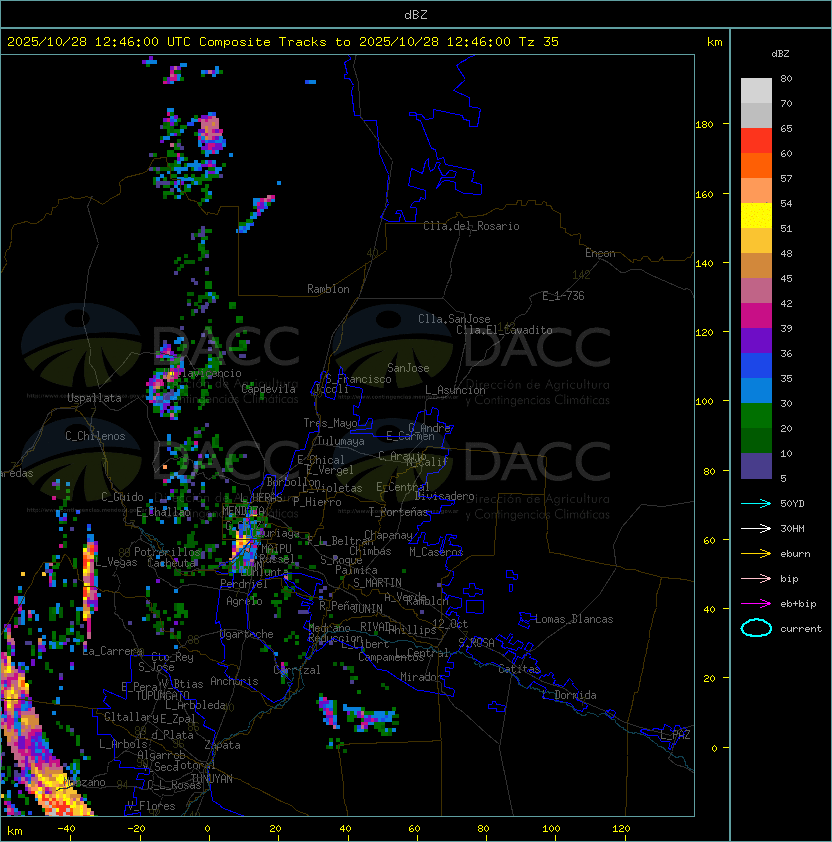The width and height of the screenshot is (832, 842).
Task: Click the Ramblon place label
Action: tap(328, 289)
